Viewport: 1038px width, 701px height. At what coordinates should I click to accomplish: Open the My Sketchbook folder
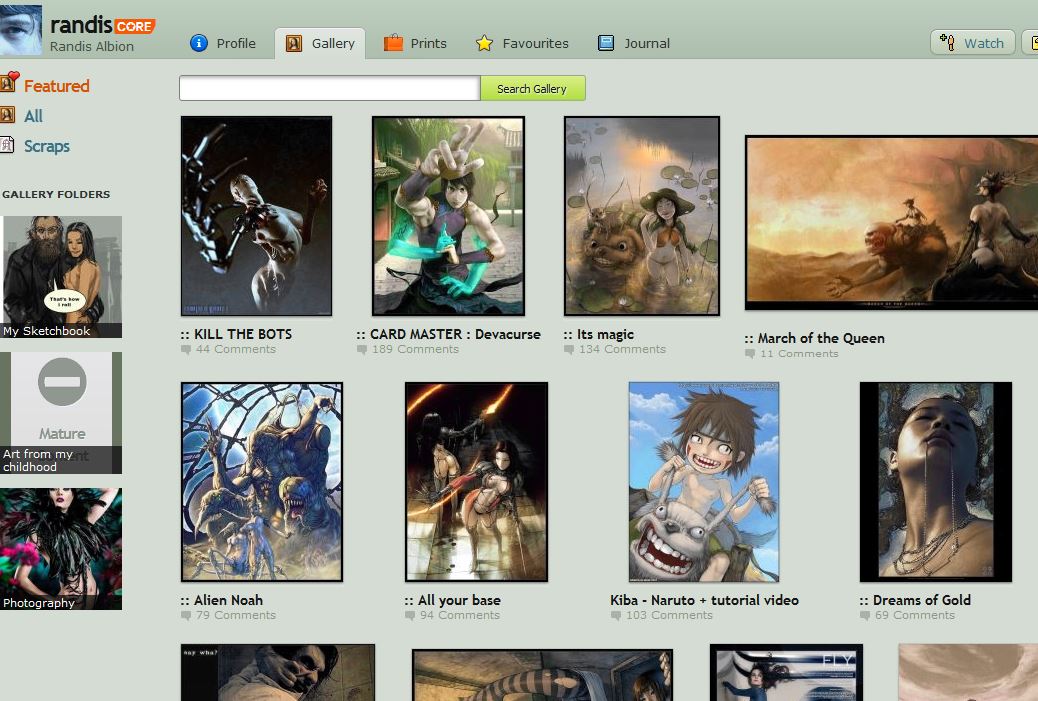pyautogui.click(x=61, y=277)
